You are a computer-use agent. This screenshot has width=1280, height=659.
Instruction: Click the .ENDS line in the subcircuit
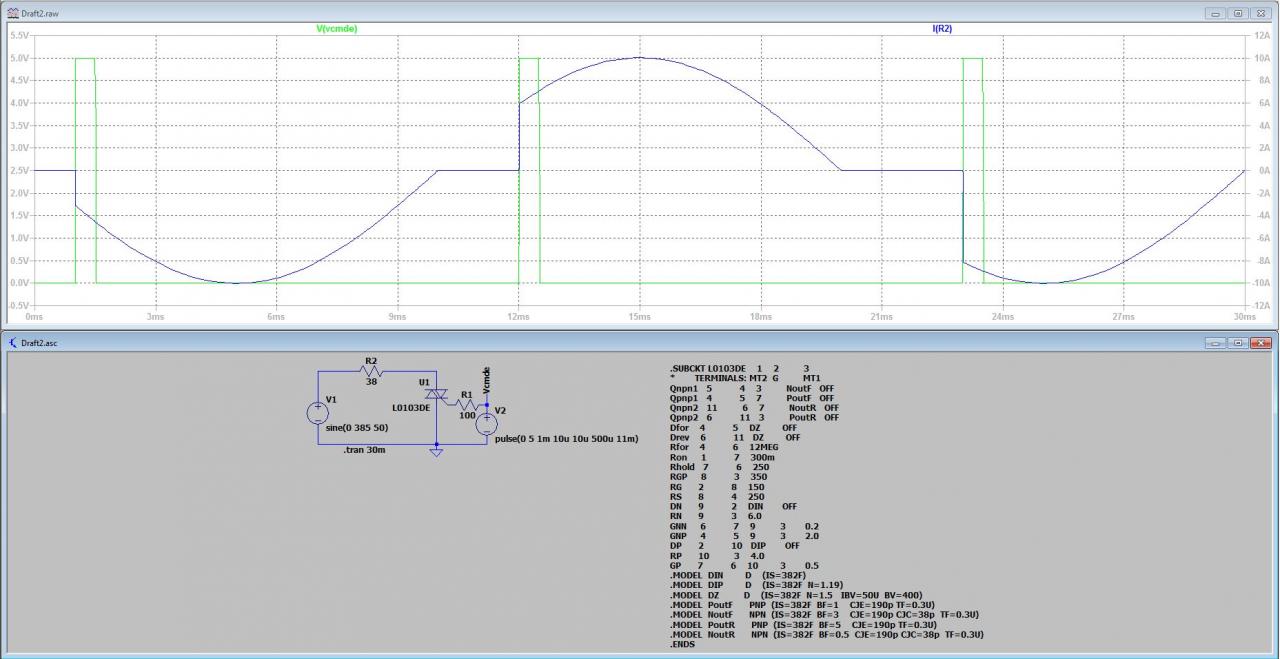(683, 644)
